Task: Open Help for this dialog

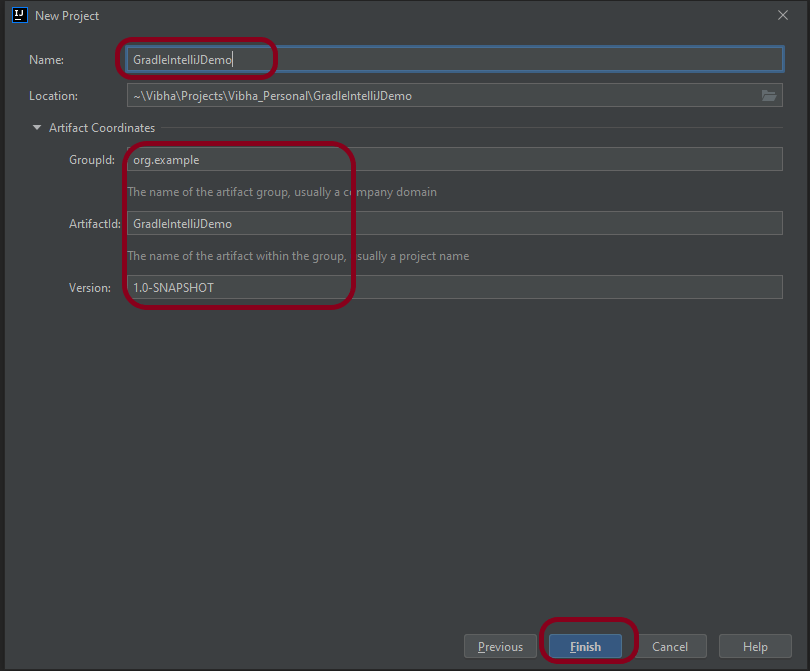Action: 755,646
